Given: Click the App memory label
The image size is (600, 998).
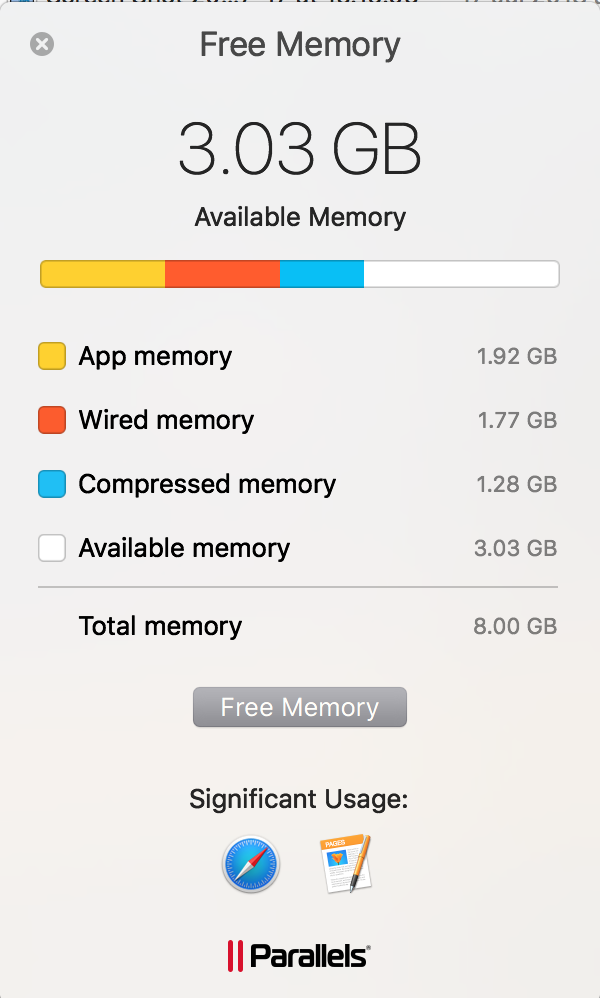Looking at the screenshot, I should click(155, 356).
